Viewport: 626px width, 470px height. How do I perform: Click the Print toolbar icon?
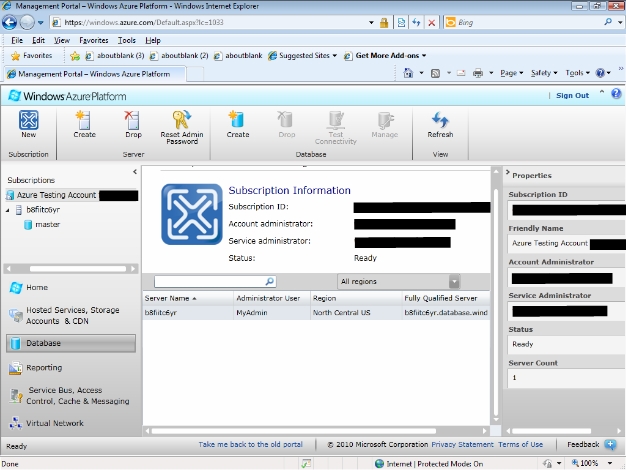pyautogui.click(x=477, y=73)
